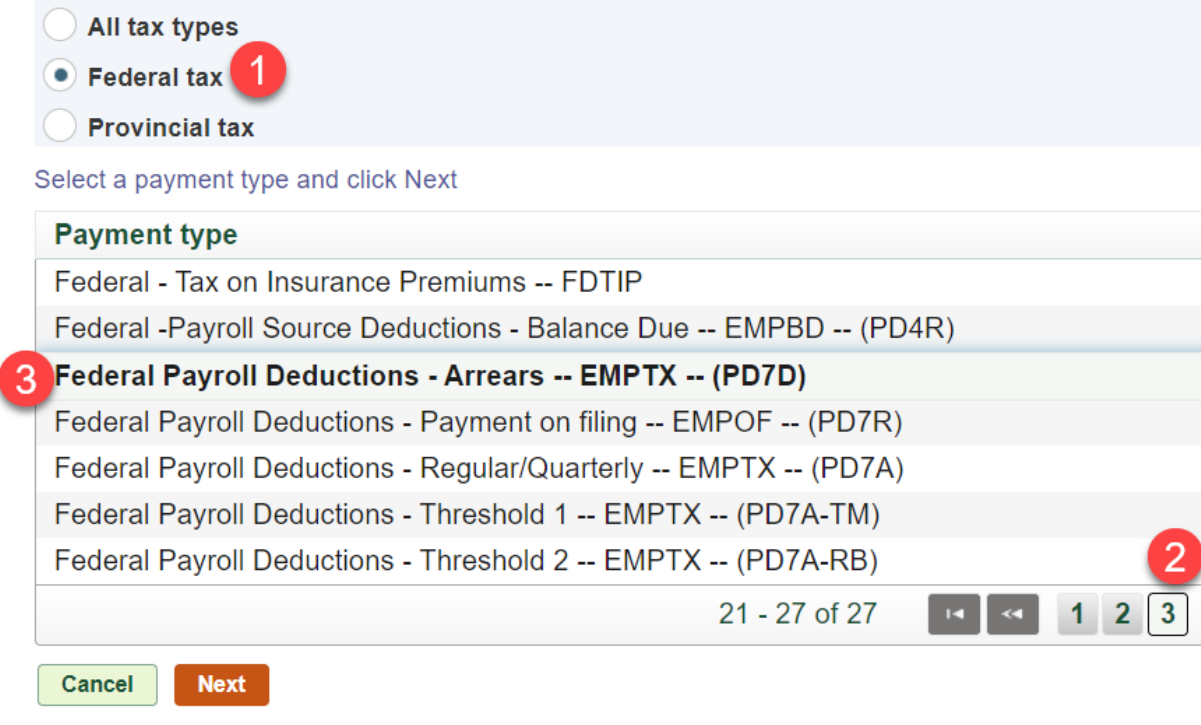The height and width of the screenshot is (725, 1201).
Task: Select Payroll Source Deductions Balance Due row
Action: click(x=618, y=329)
